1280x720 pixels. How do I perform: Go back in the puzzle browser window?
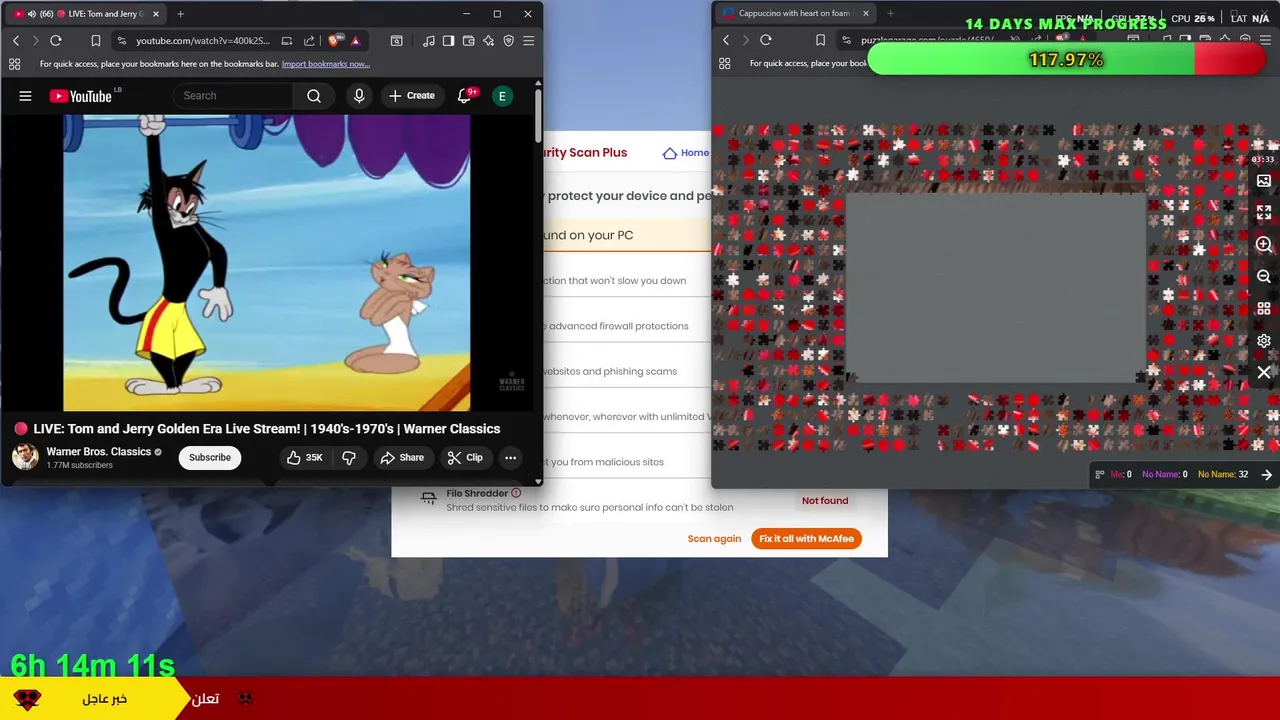726,40
